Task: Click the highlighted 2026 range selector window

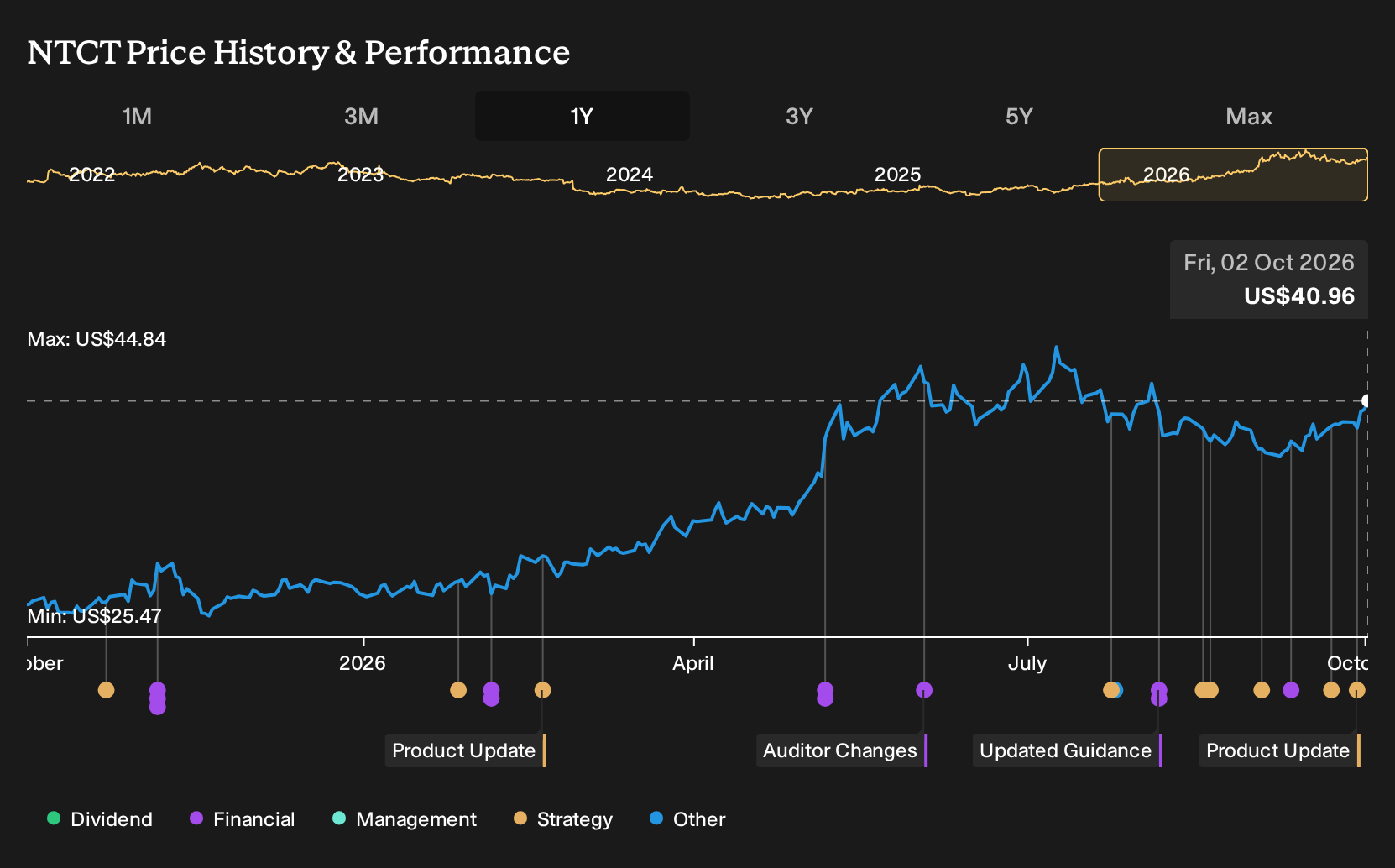Action: [x=1233, y=175]
